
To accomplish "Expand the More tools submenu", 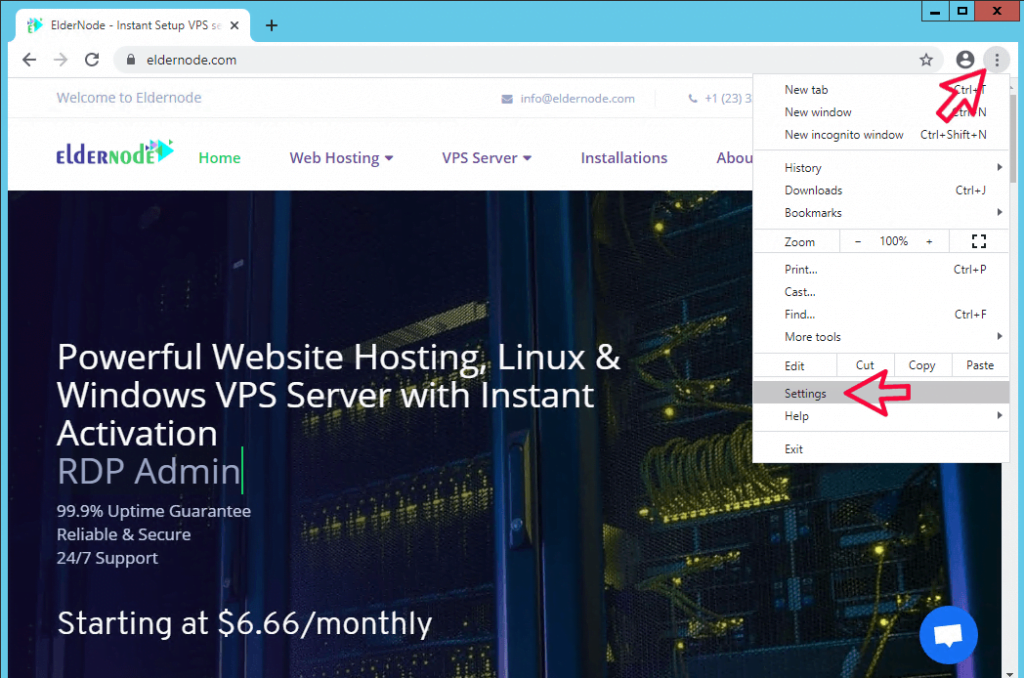I will pyautogui.click(x=812, y=337).
